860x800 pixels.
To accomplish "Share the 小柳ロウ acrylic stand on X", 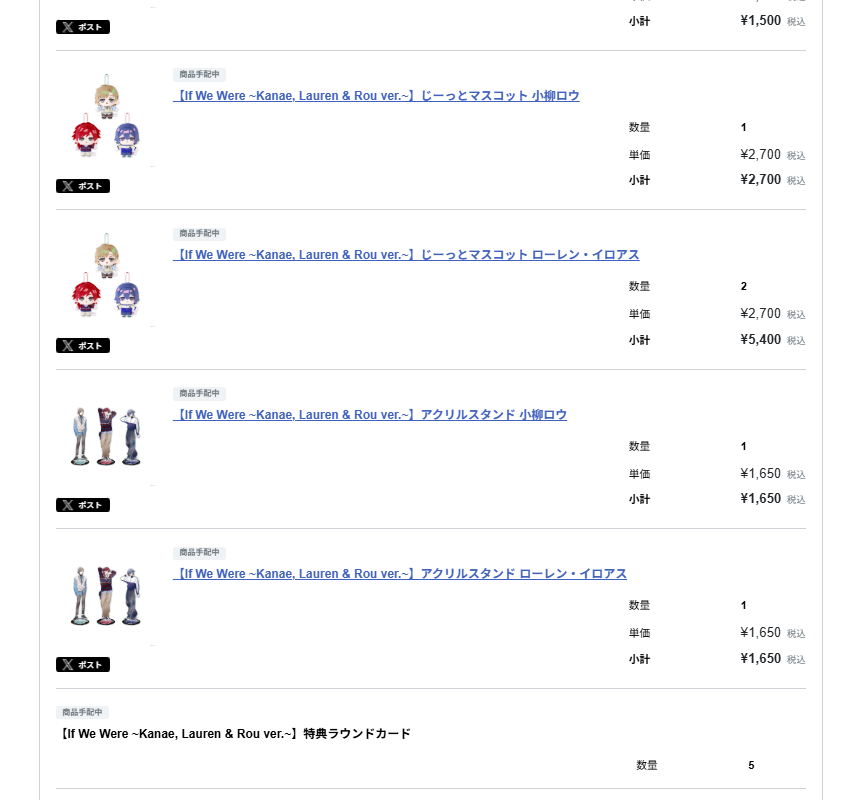I will pyautogui.click(x=83, y=505).
